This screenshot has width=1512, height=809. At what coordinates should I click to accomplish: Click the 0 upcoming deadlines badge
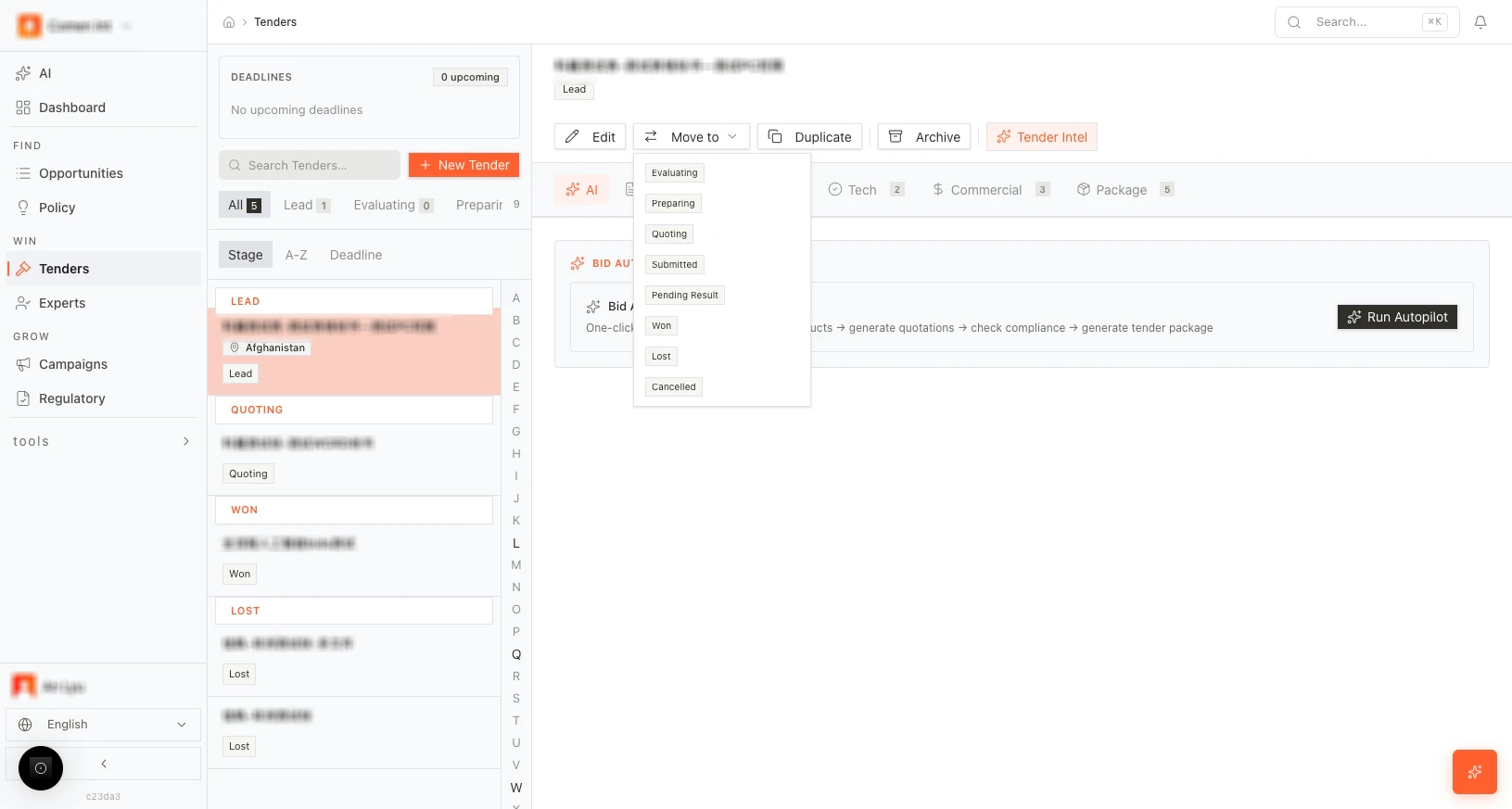click(x=470, y=77)
